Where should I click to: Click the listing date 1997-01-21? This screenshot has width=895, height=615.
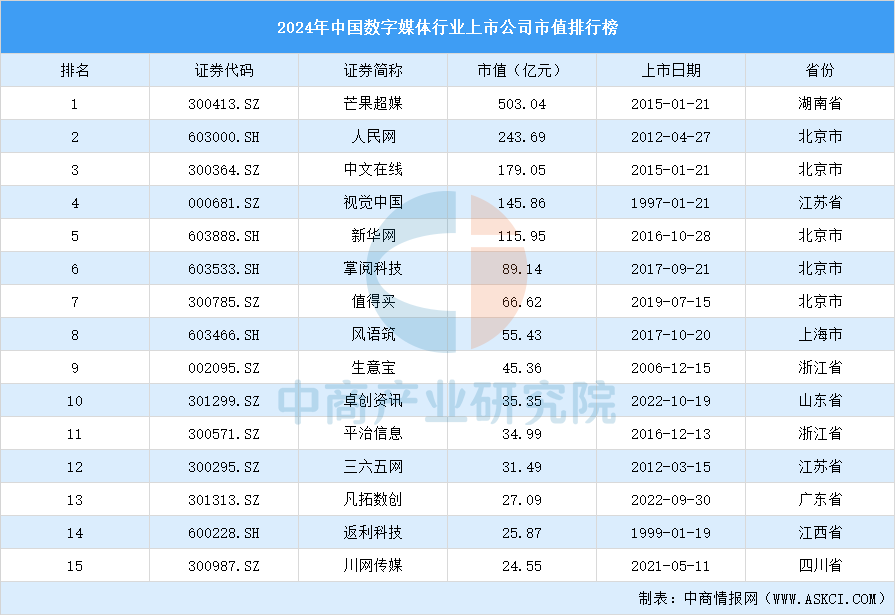(x=671, y=203)
